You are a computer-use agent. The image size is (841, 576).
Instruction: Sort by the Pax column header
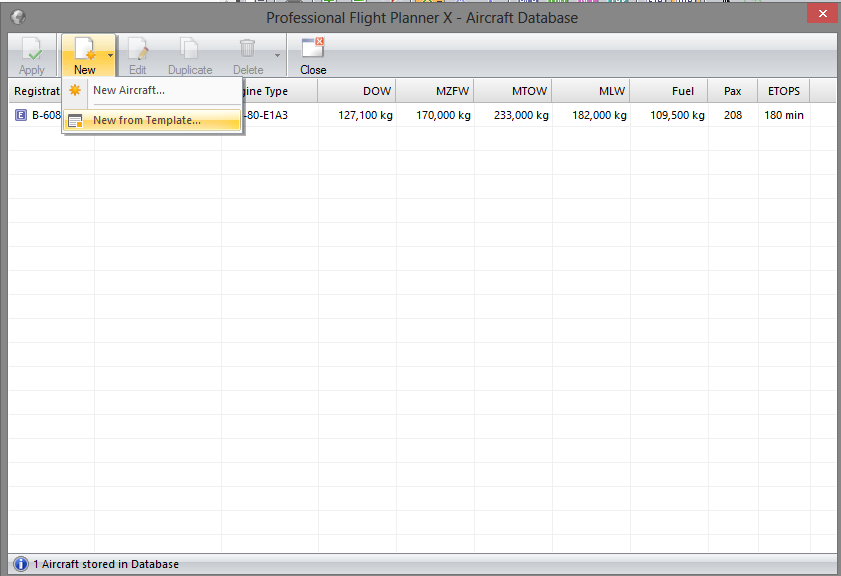click(733, 91)
